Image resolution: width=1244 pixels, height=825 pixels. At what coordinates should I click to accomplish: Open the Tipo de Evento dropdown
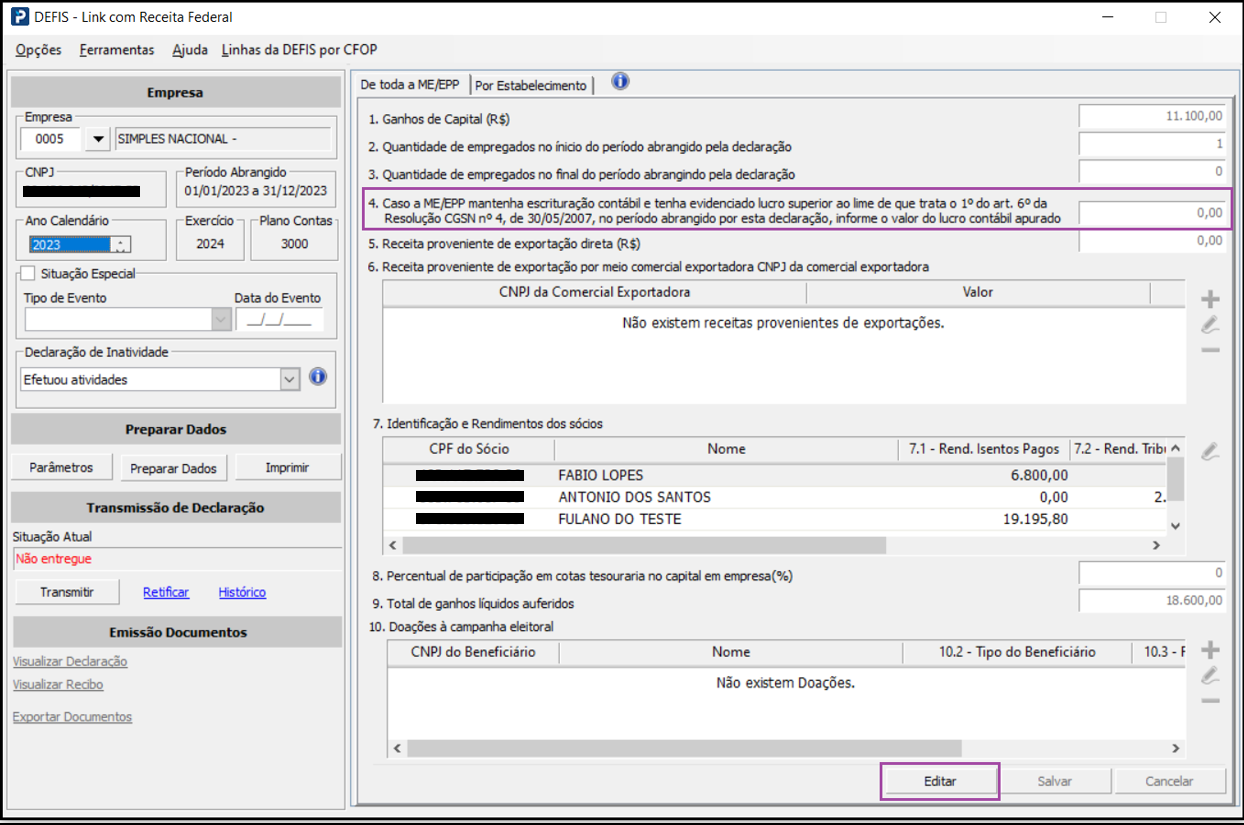point(220,319)
